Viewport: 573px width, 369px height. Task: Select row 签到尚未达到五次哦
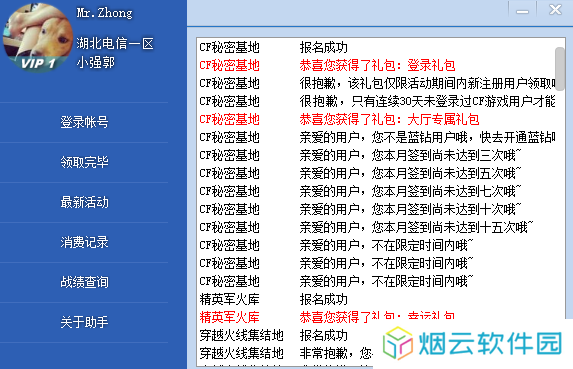pos(377,173)
